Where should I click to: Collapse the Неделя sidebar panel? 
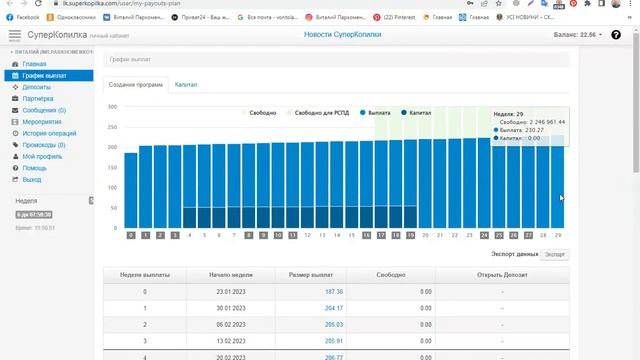pos(91,200)
